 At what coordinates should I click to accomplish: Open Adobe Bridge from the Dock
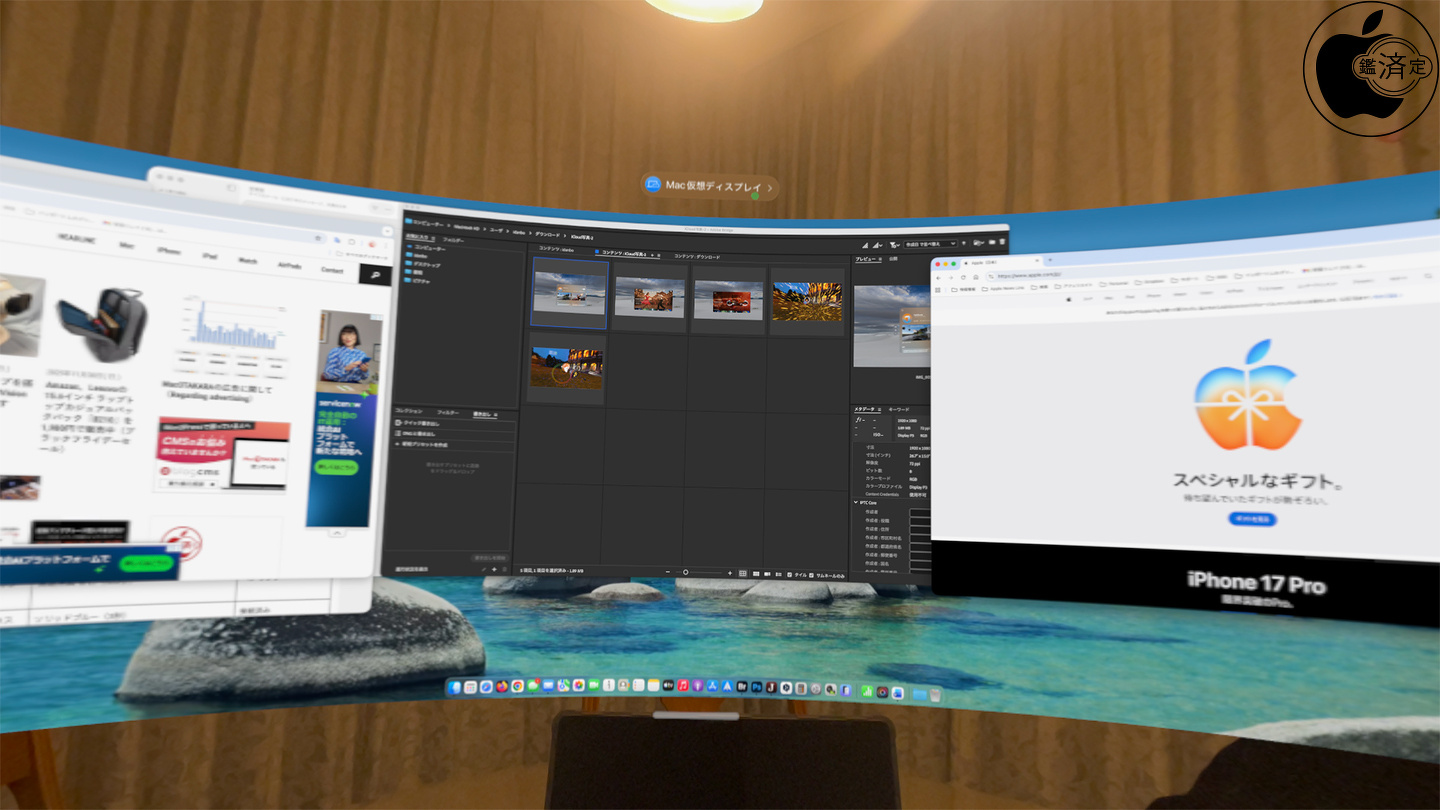742,688
